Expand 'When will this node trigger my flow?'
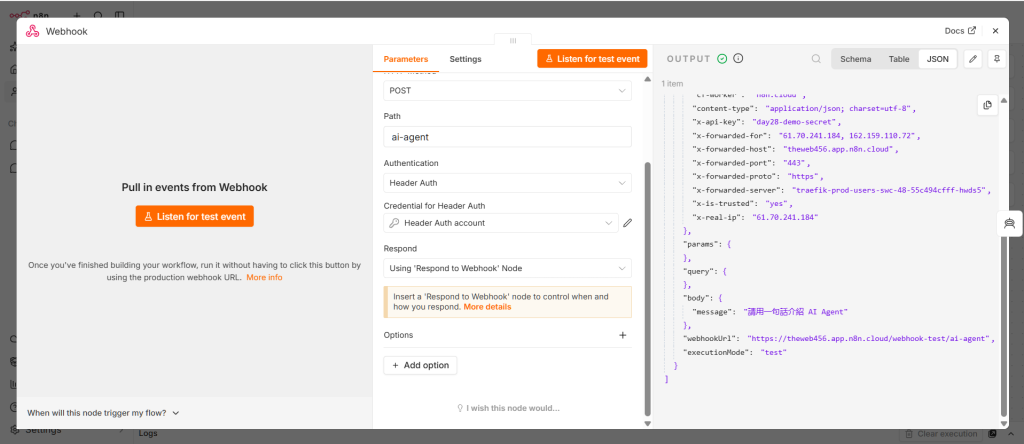Screen dimensions: 1024x444 pos(103,413)
